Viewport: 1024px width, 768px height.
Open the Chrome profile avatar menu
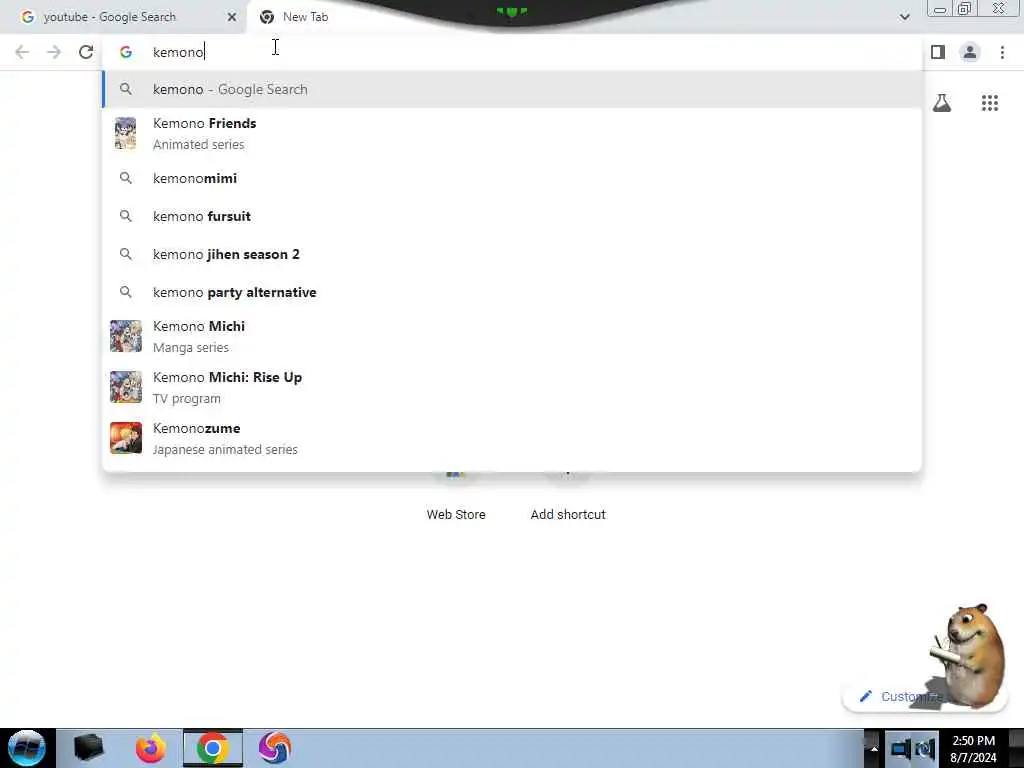970,52
